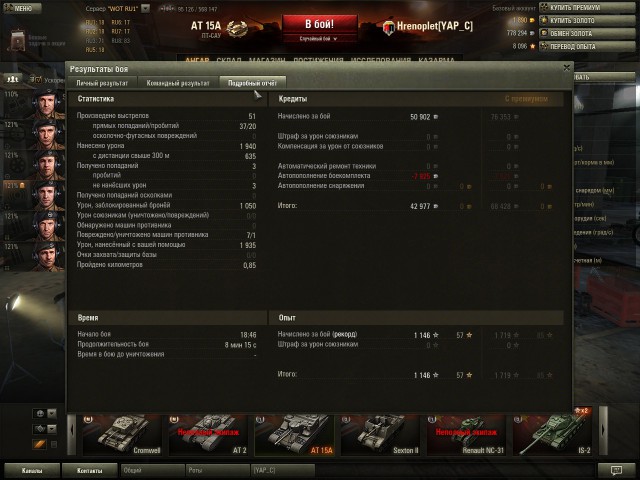Image resolution: width=640 pixels, height=480 pixels.
Task: Click the orange stripe favorites icon
Action: point(39,444)
